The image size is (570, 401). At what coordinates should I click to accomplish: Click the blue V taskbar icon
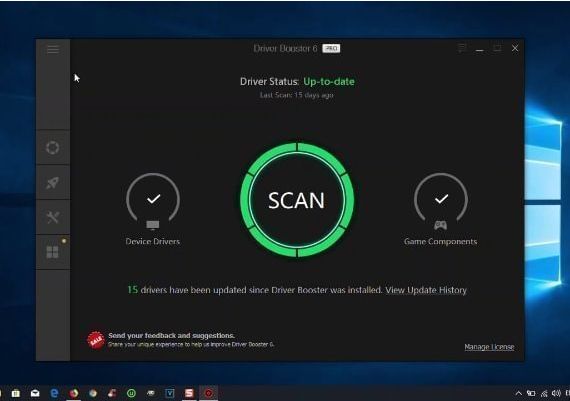pos(170,393)
